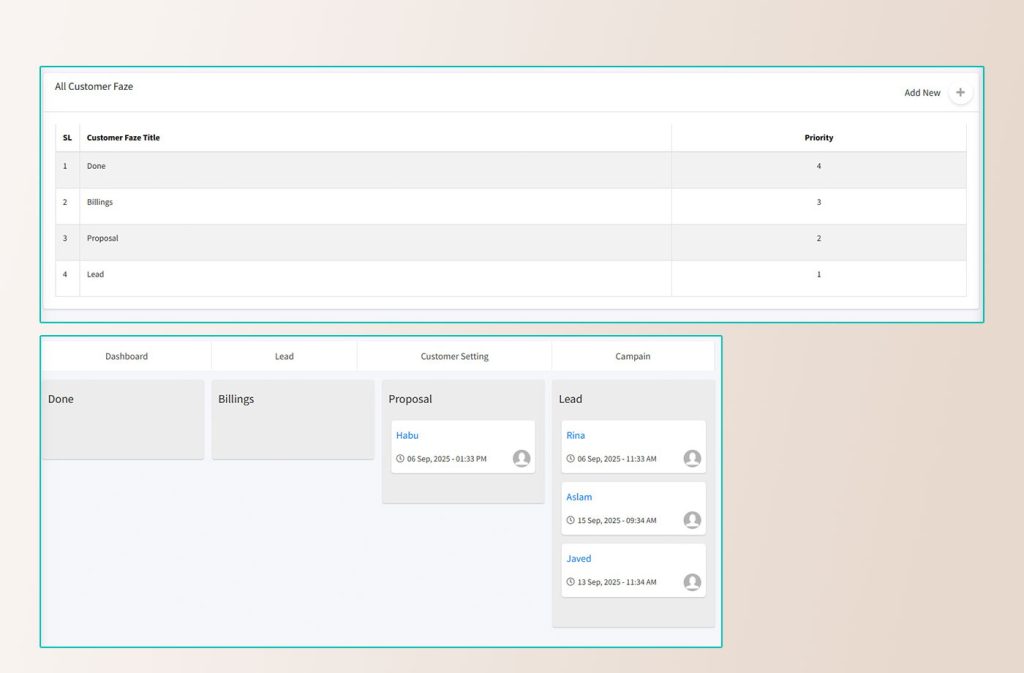Screen dimensions: 1024x673
Task: Click the Done kanban column header
Action: click(61, 399)
